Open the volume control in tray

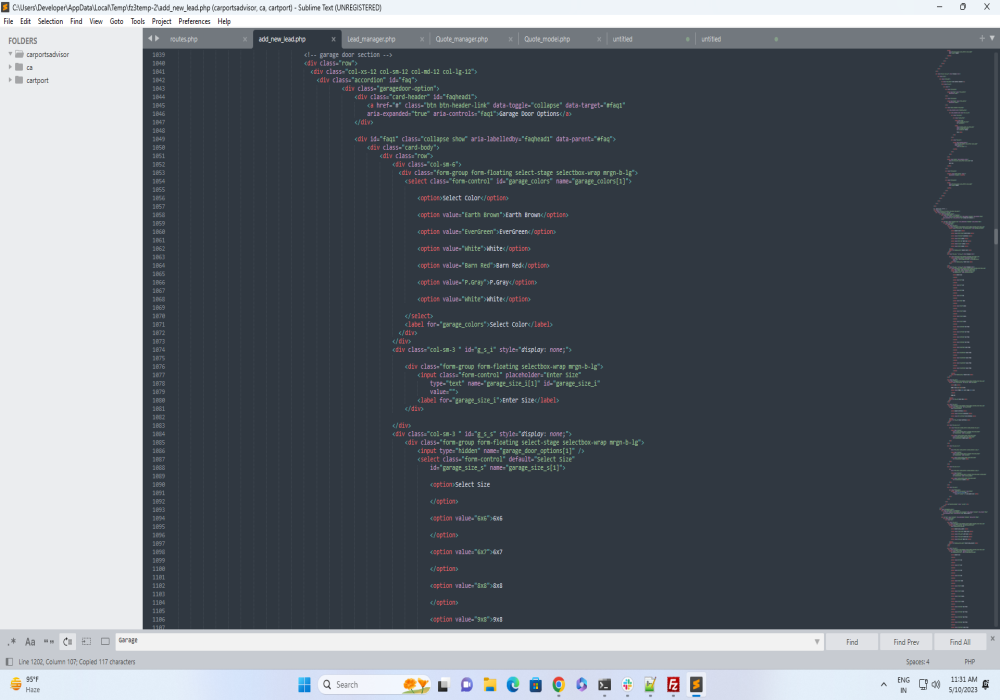(x=936, y=685)
